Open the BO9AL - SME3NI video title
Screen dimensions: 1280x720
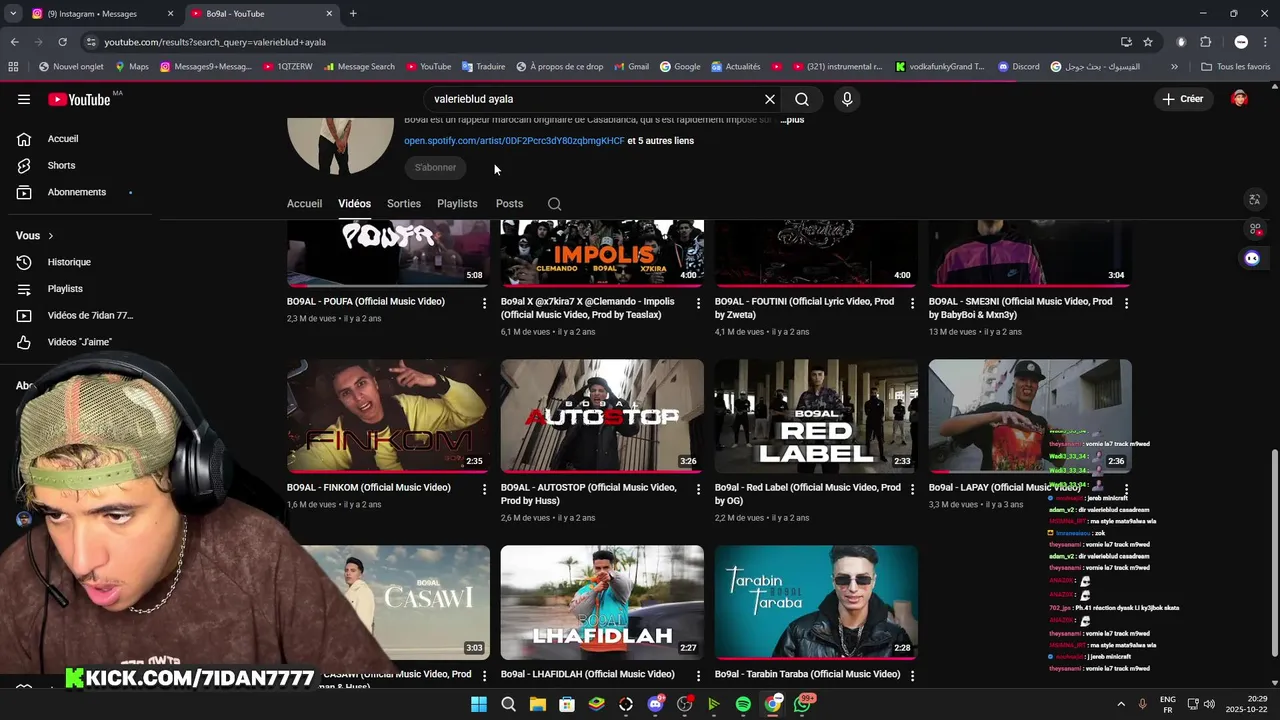point(1020,308)
